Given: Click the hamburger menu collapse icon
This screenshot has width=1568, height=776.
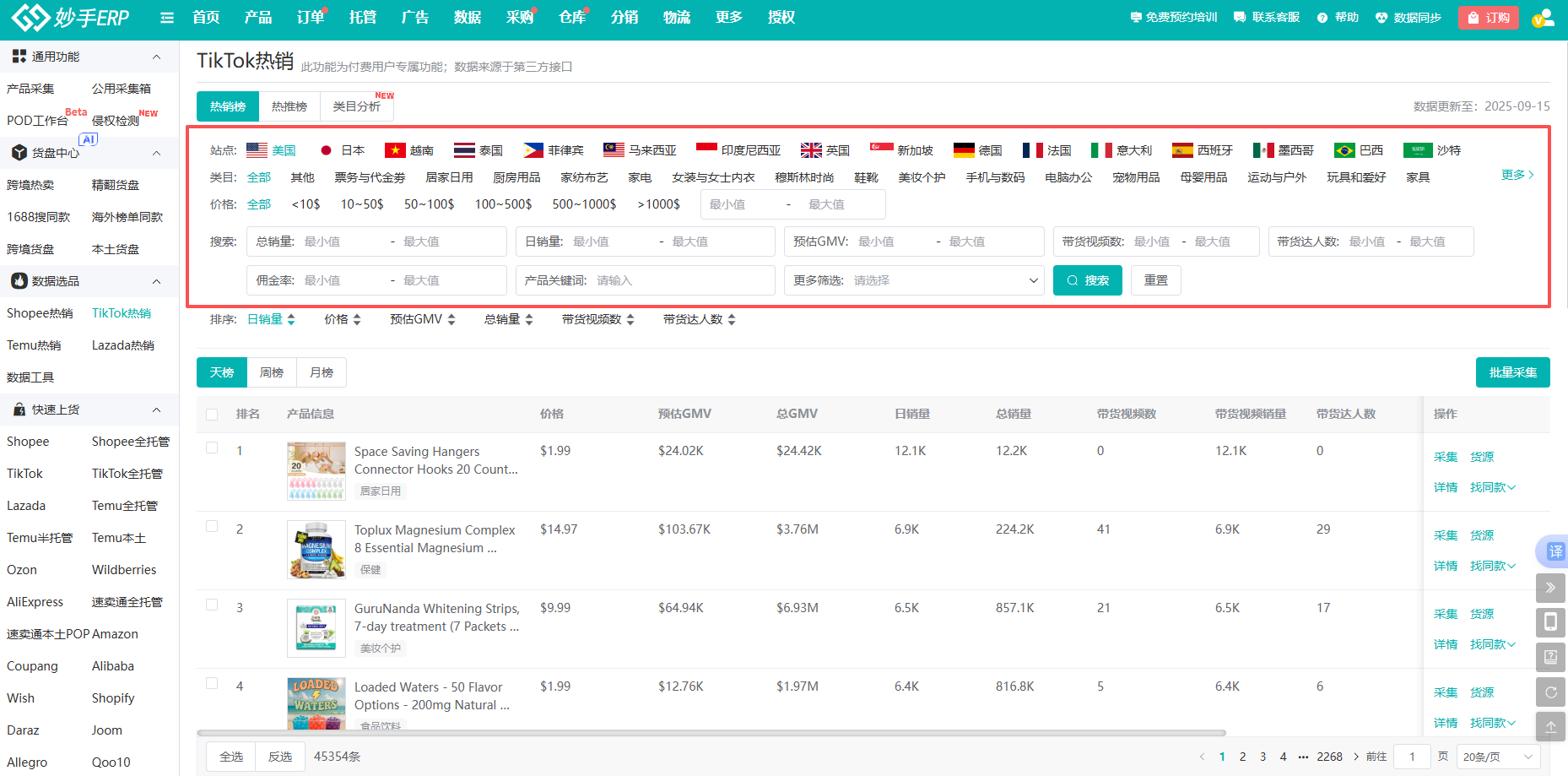Looking at the screenshot, I should point(167,18).
